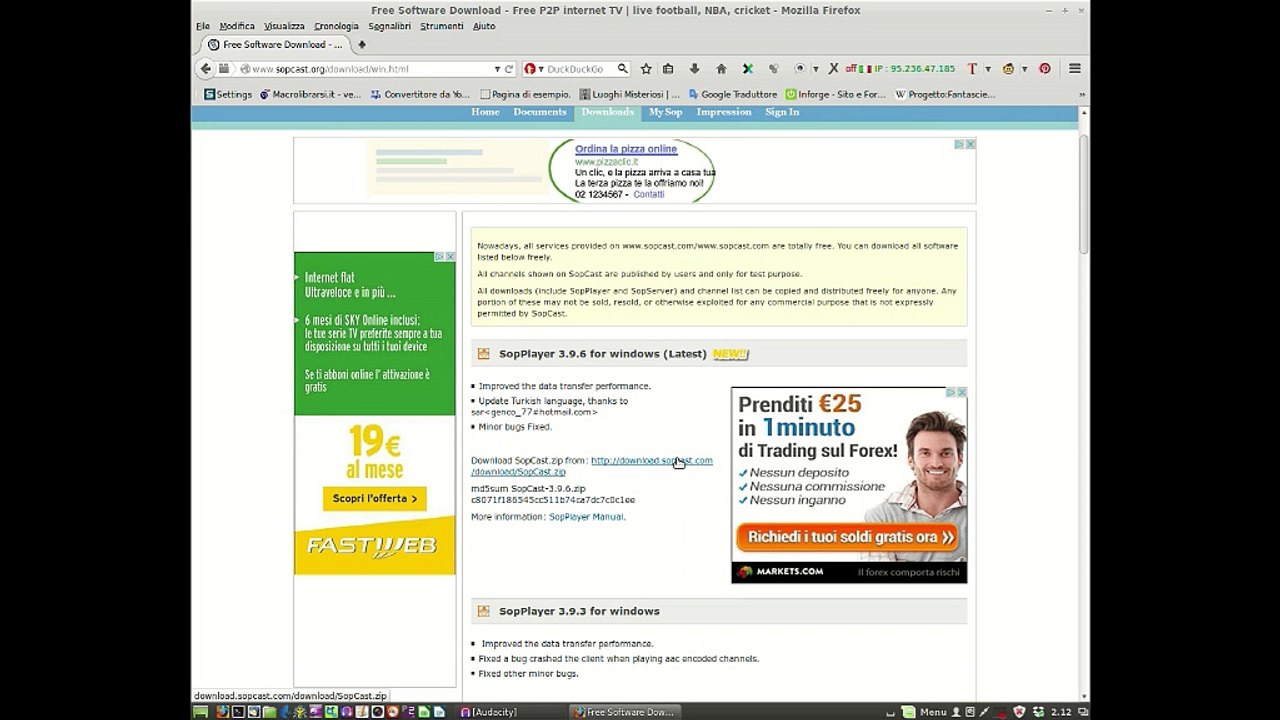Go to the SopCast Home page link
Screen dimensions: 1280x720
tap(485, 112)
